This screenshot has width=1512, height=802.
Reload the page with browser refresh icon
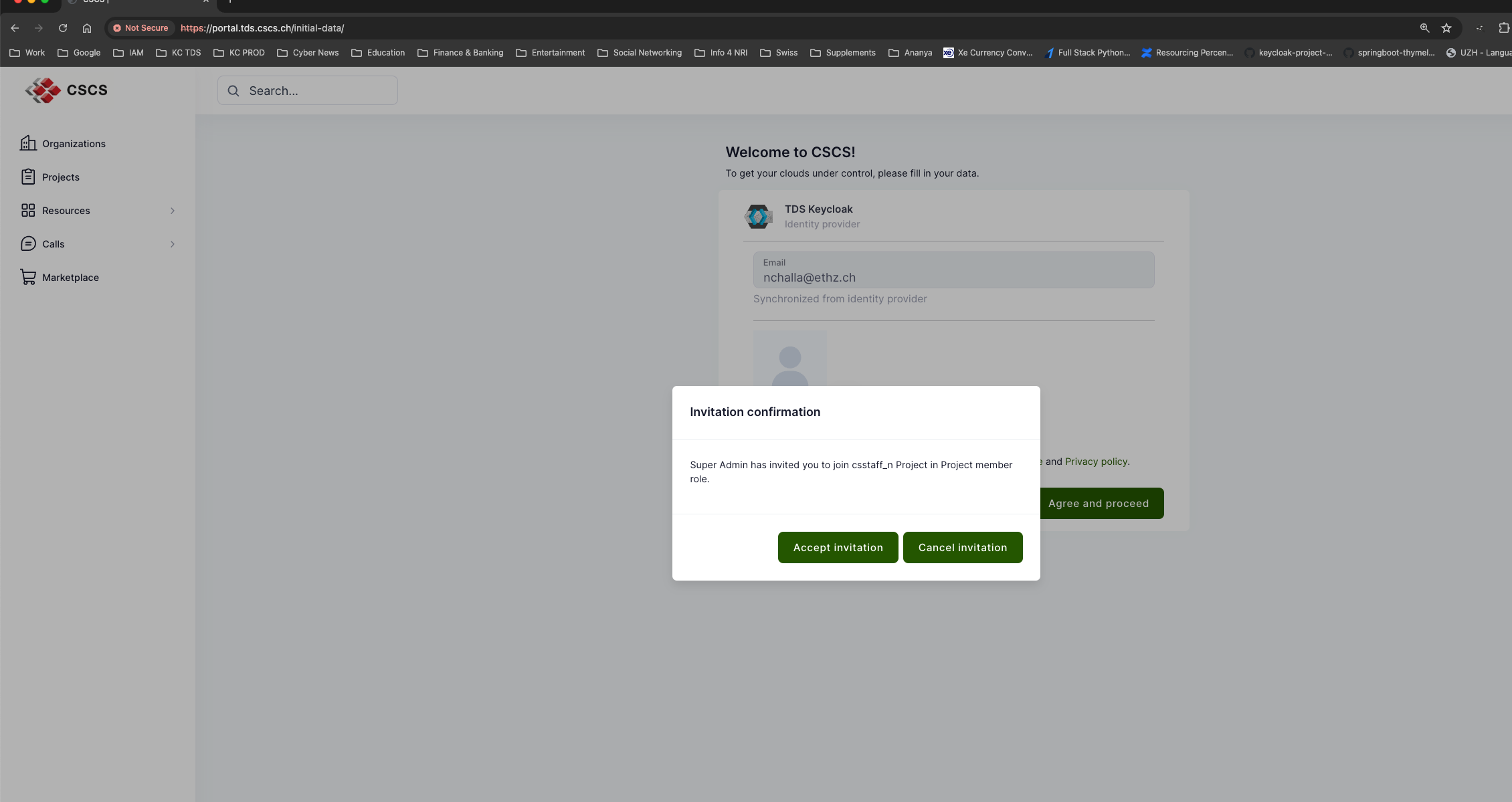point(63,28)
